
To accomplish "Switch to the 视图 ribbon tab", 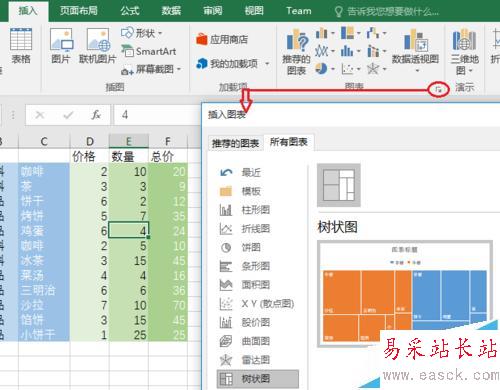I will (x=254, y=11).
